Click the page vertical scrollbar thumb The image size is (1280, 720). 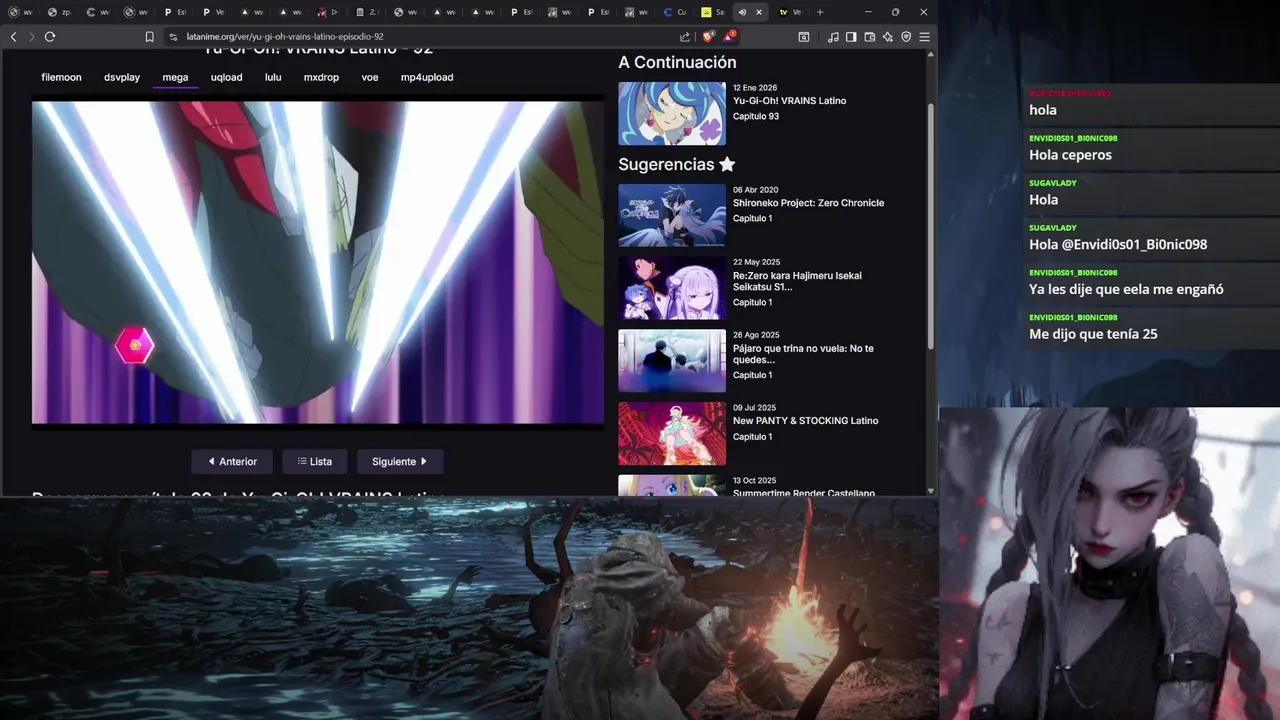pyautogui.click(x=931, y=225)
